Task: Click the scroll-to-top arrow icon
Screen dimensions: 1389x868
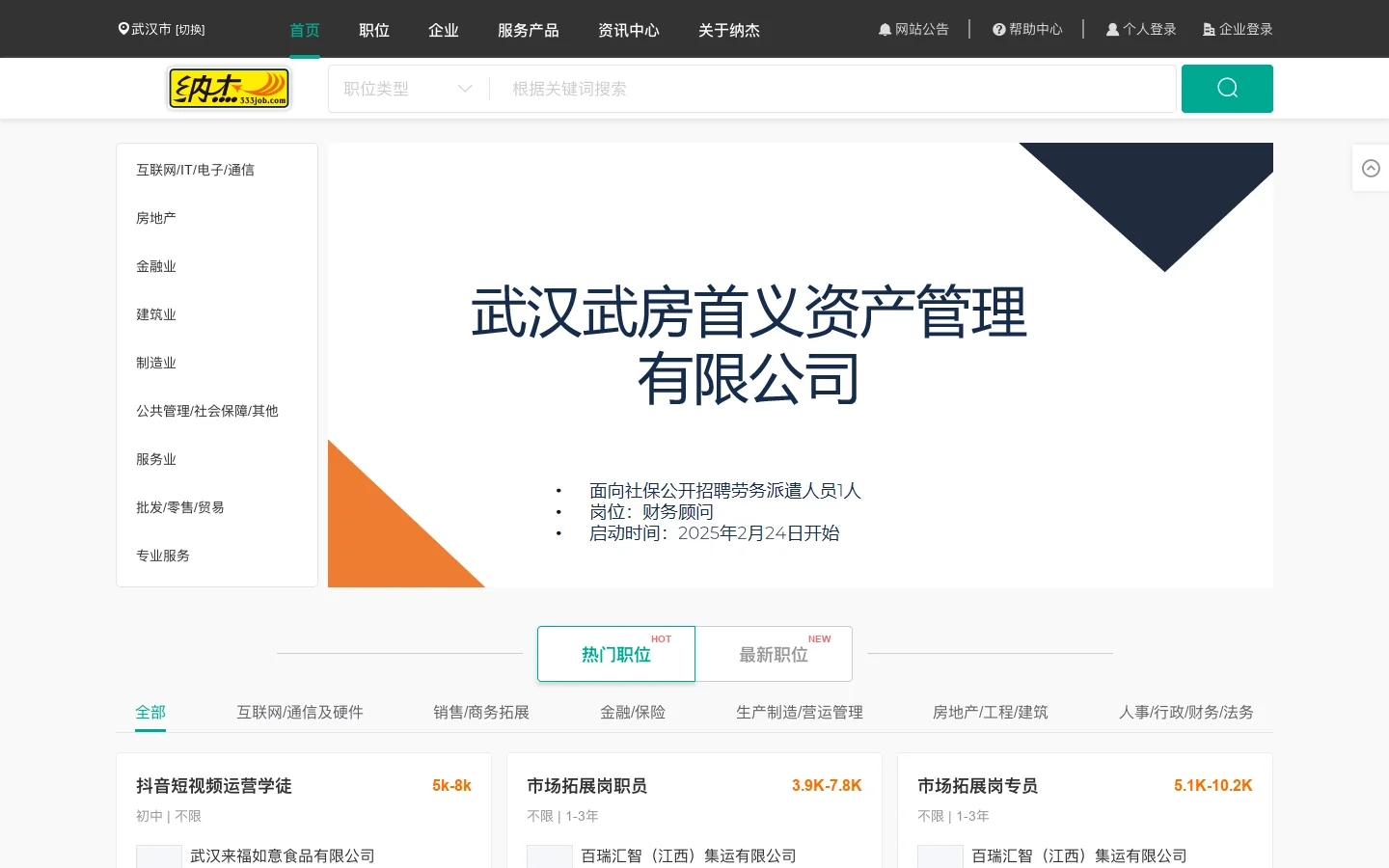Action: pos(1371,169)
